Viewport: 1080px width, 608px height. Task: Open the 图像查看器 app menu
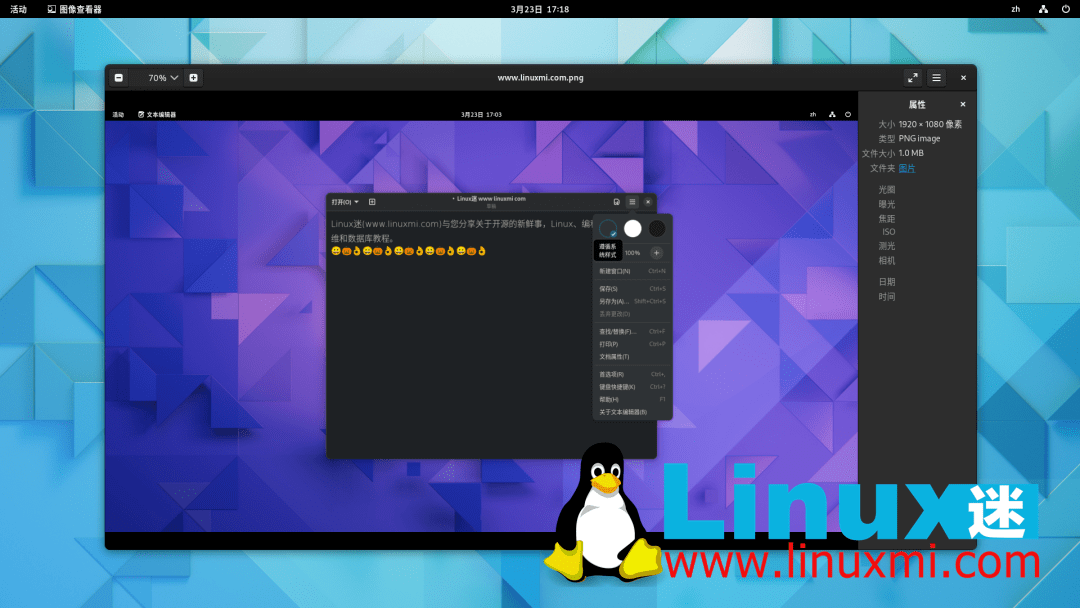(74, 9)
